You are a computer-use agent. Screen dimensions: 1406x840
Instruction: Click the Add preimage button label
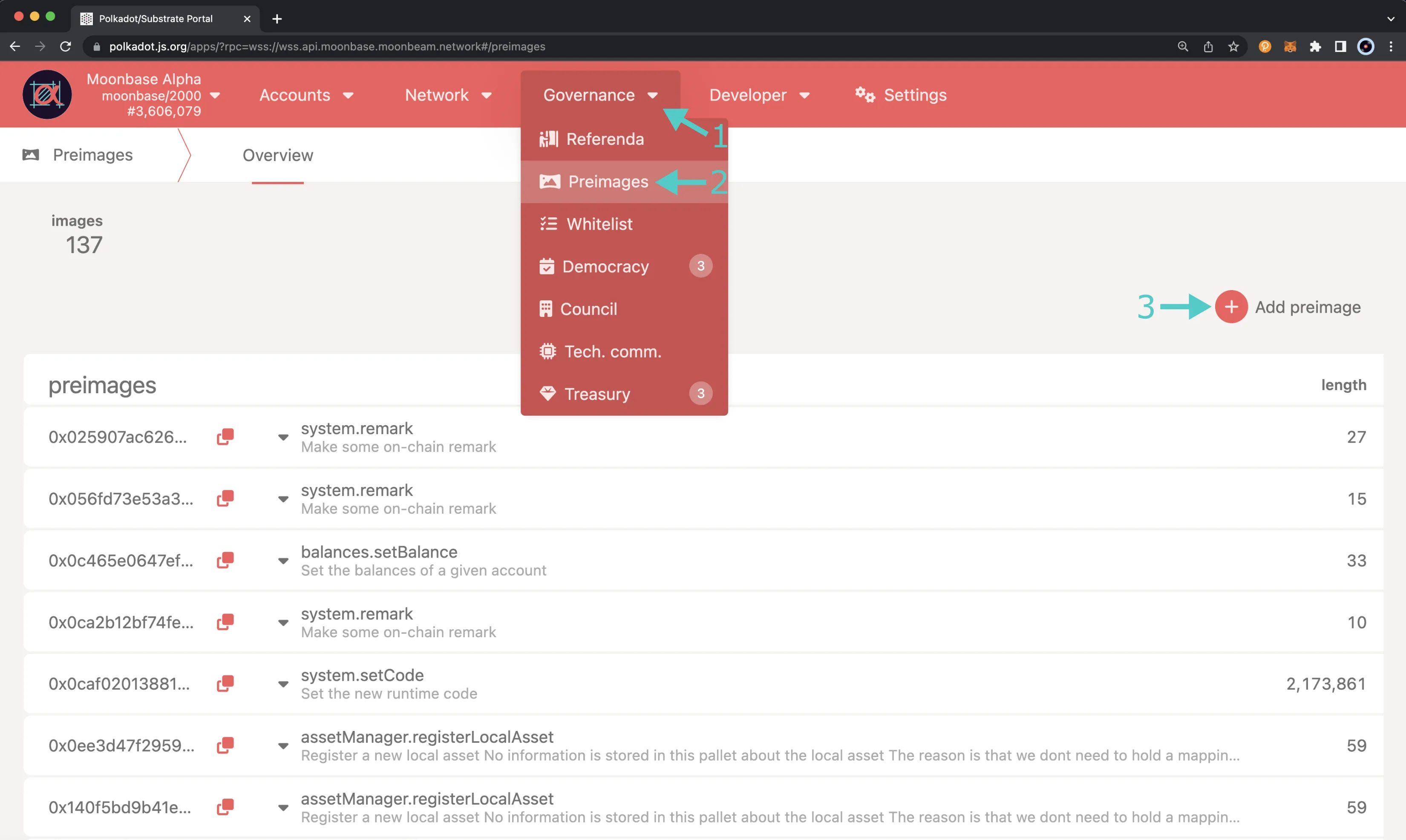[1308, 307]
